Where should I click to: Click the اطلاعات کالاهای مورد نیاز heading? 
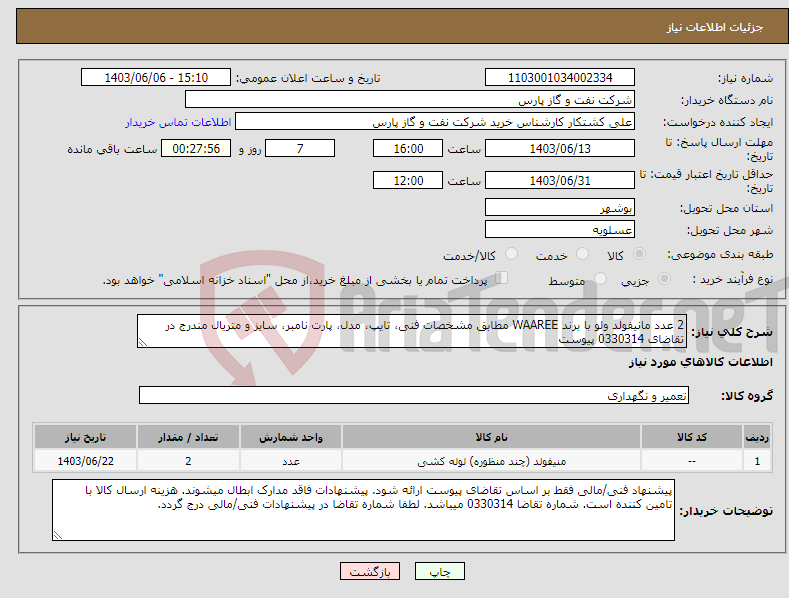click(x=700, y=362)
